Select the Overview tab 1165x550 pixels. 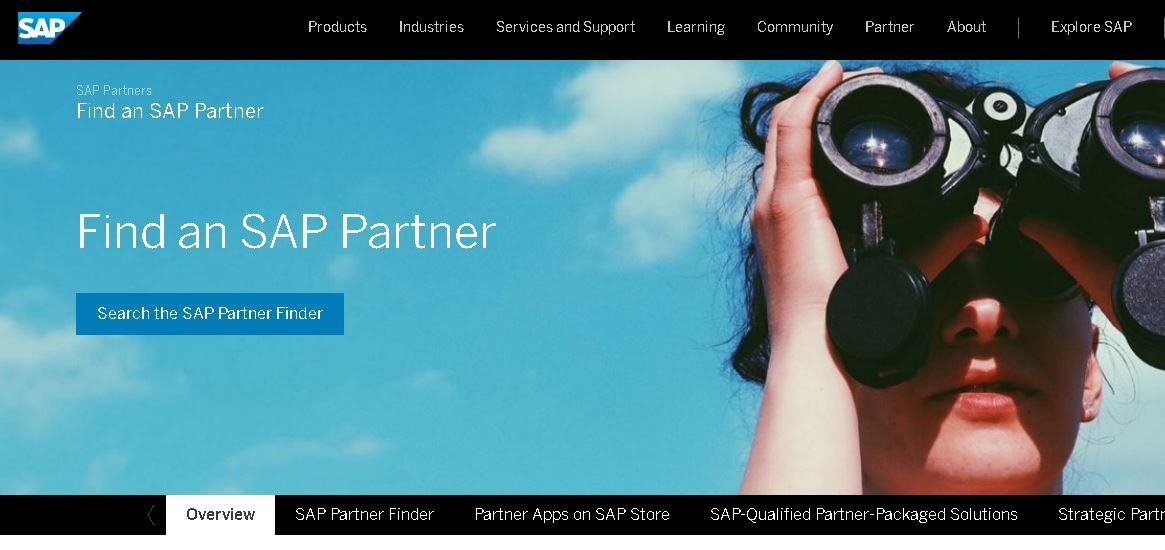point(221,514)
